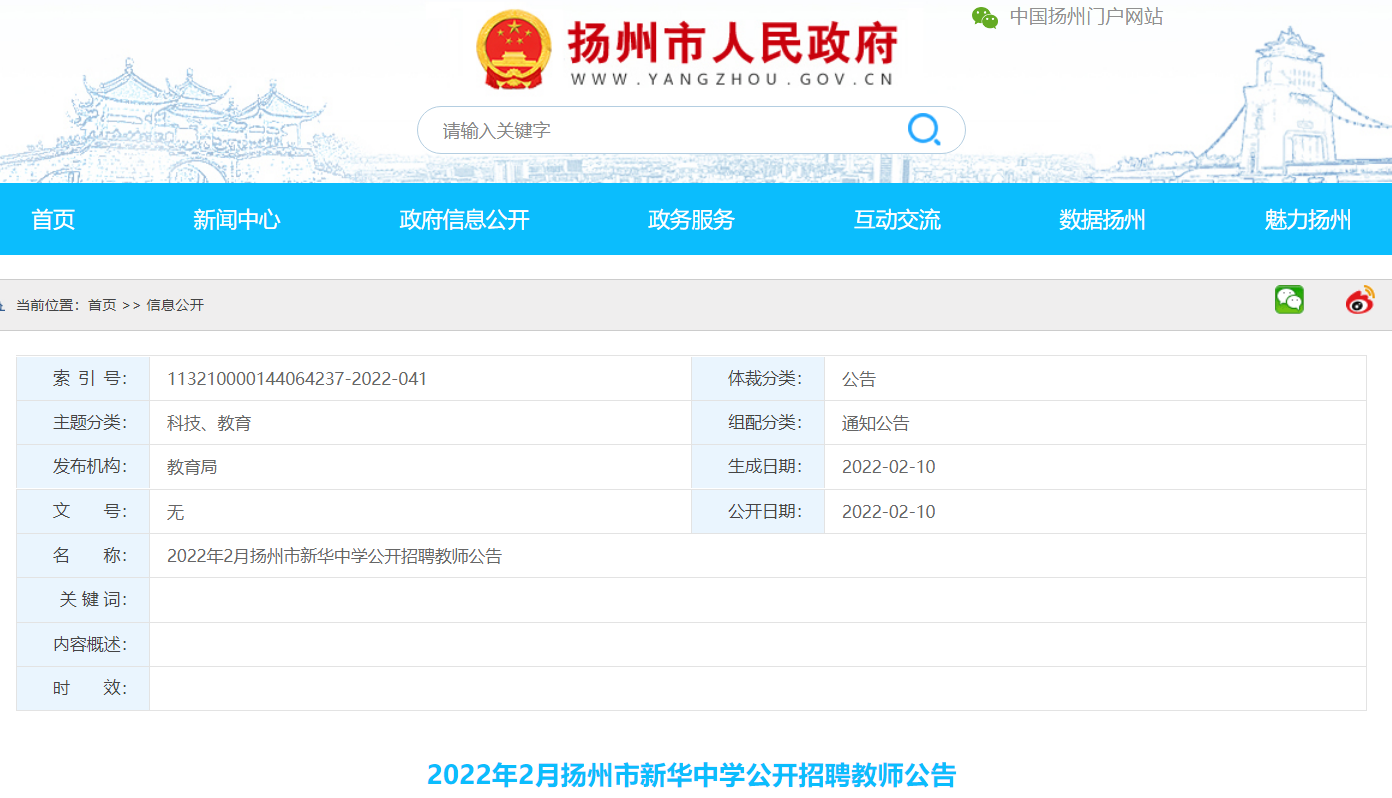
Task: Focus the 请输入关键字 search box
Action: click(660, 131)
